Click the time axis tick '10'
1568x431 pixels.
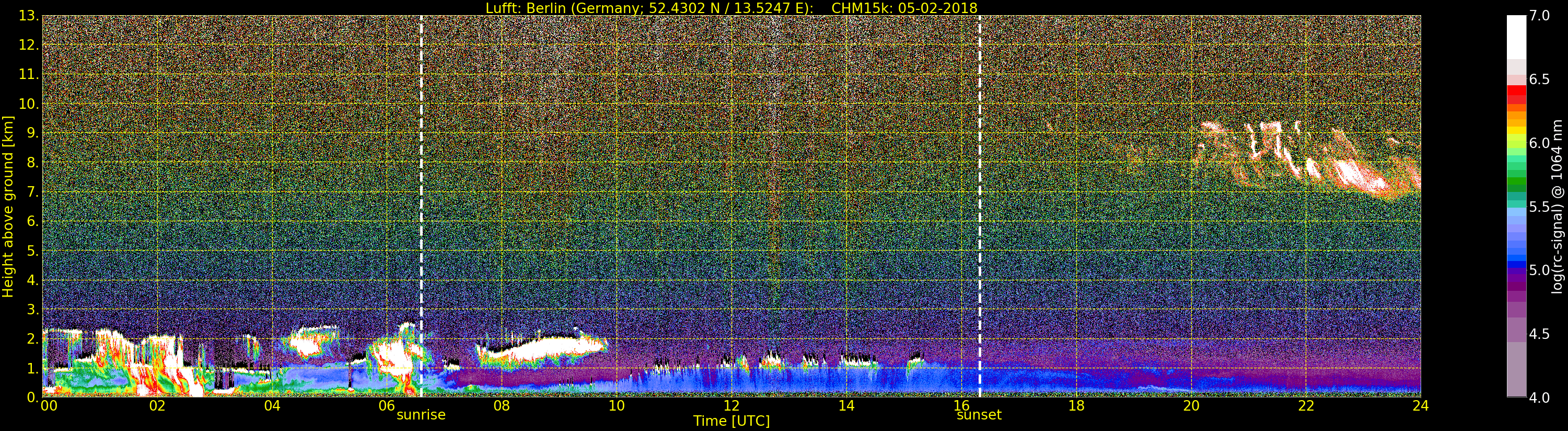coord(617,406)
